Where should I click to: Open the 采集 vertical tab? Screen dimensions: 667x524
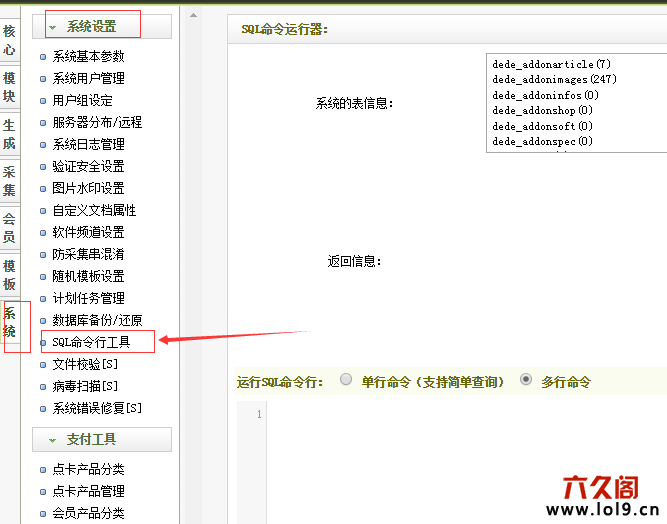(x=9, y=181)
